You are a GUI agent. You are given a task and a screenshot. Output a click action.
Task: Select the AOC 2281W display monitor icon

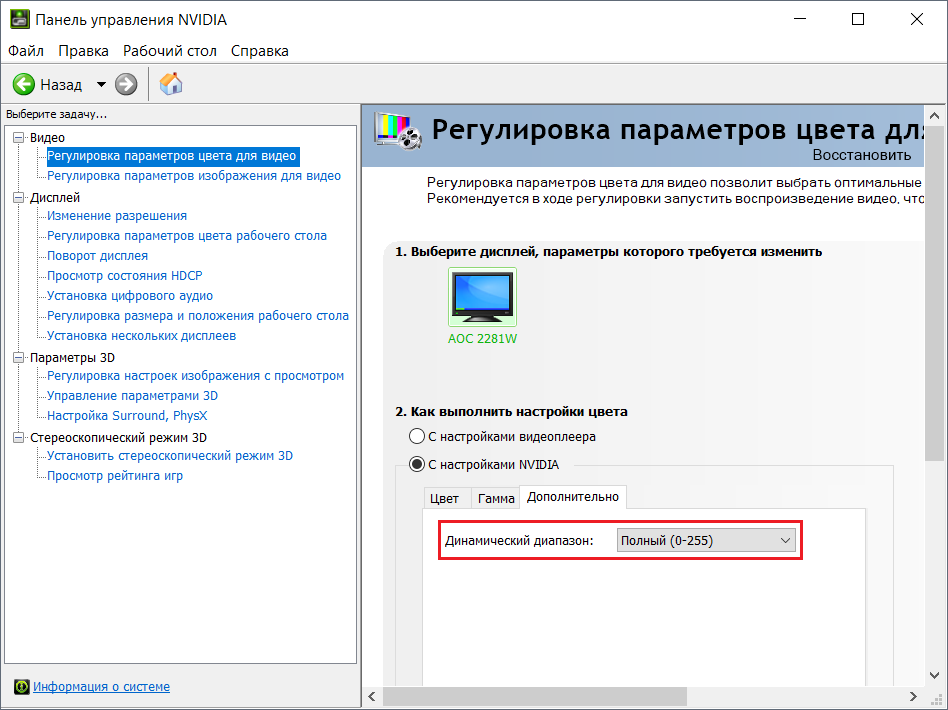[x=482, y=297]
